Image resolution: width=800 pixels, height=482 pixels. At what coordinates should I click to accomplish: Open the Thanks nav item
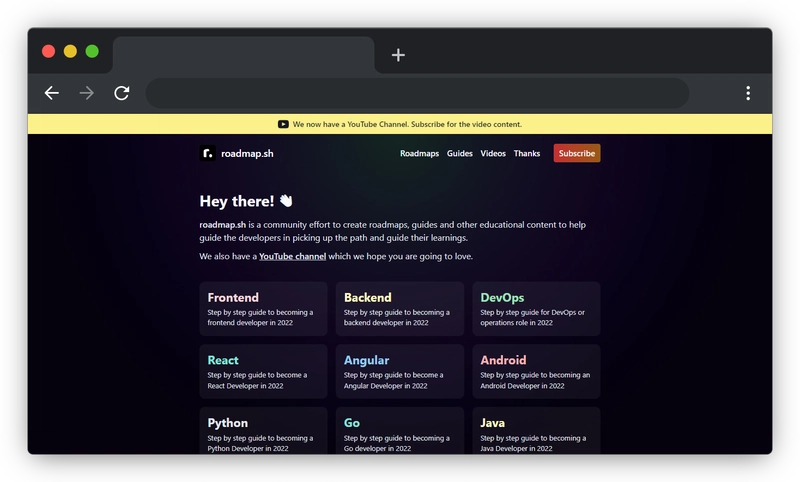click(x=527, y=154)
